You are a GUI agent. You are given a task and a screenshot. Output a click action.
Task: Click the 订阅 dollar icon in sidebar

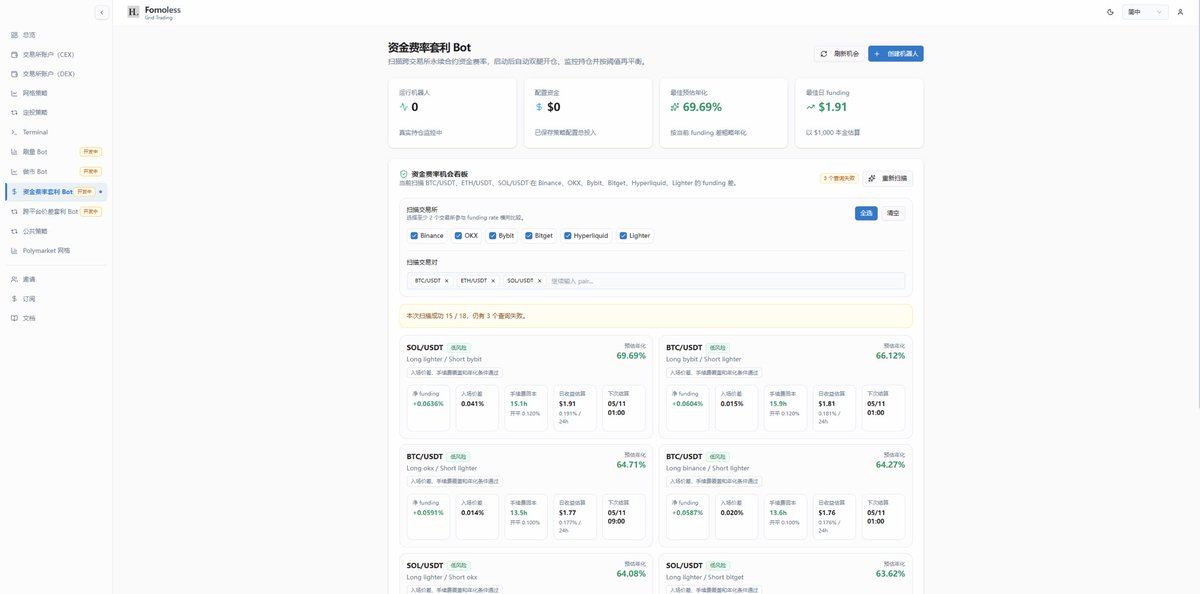(x=14, y=299)
